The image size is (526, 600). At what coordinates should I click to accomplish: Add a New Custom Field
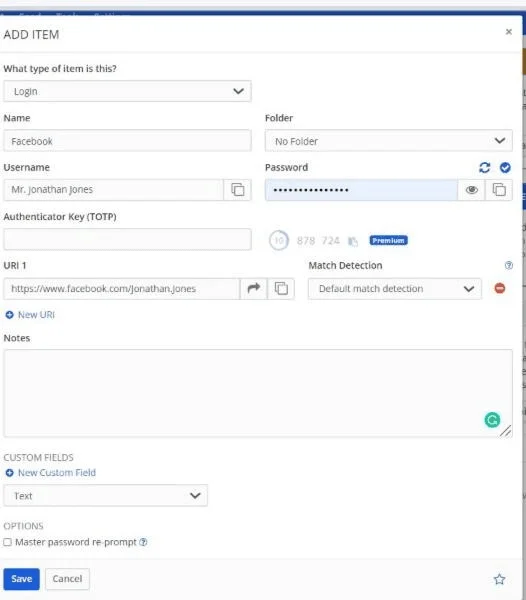(50, 473)
